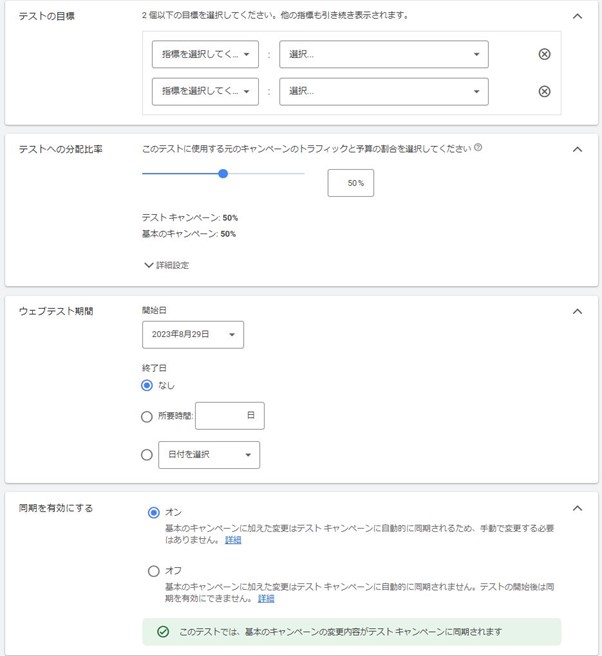Remove the second goal row with X icon
The width and height of the screenshot is (602, 656).
(x=544, y=91)
